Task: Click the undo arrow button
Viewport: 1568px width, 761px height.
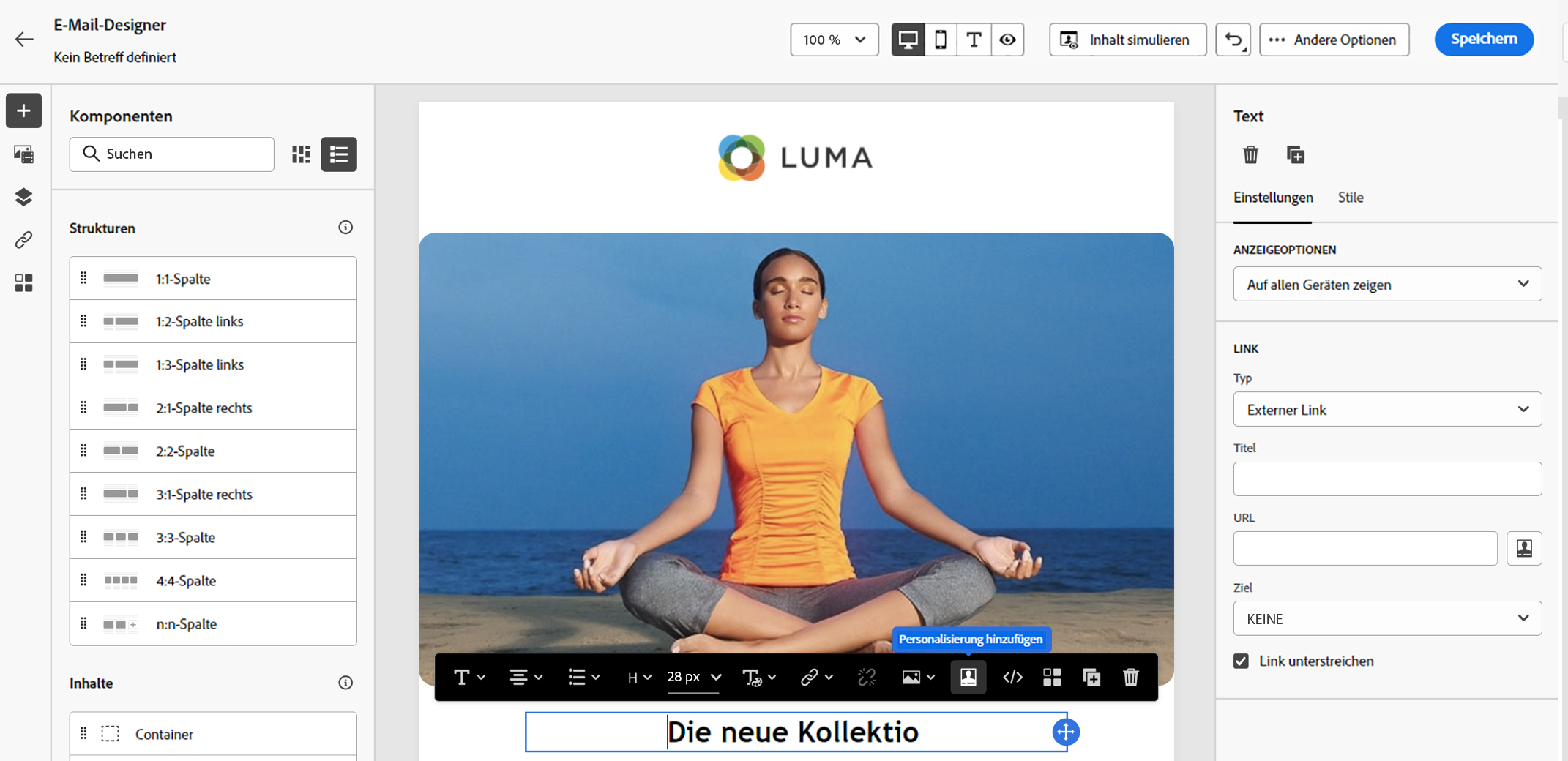Action: pyautogui.click(x=1233, y=40)
